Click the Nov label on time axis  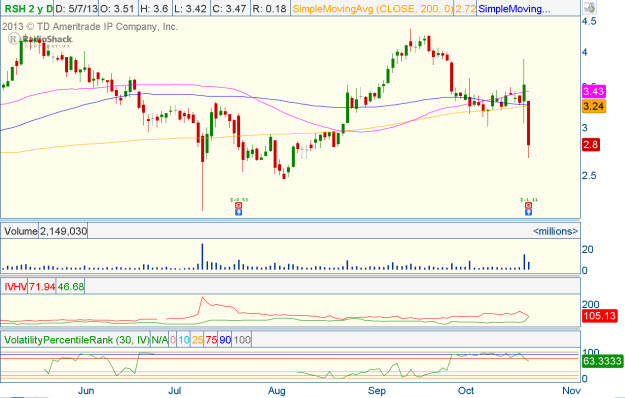571,391
